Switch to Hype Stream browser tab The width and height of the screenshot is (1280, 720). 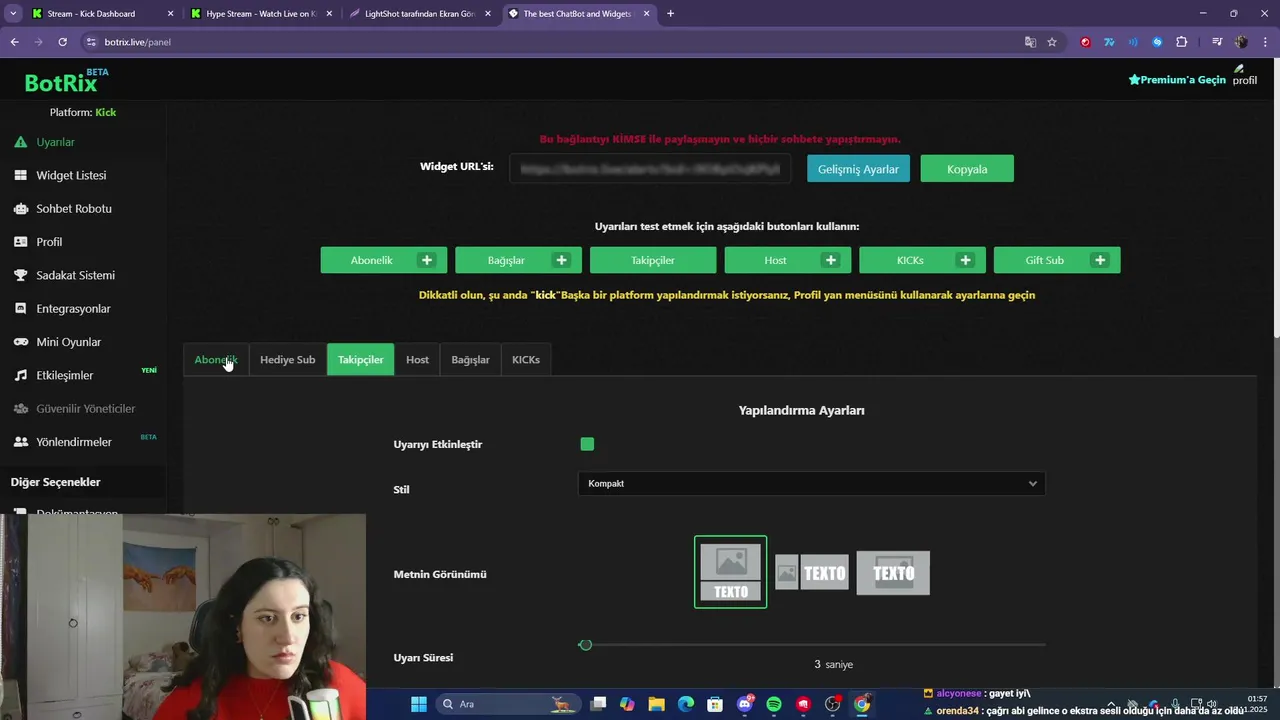(260, 14)
